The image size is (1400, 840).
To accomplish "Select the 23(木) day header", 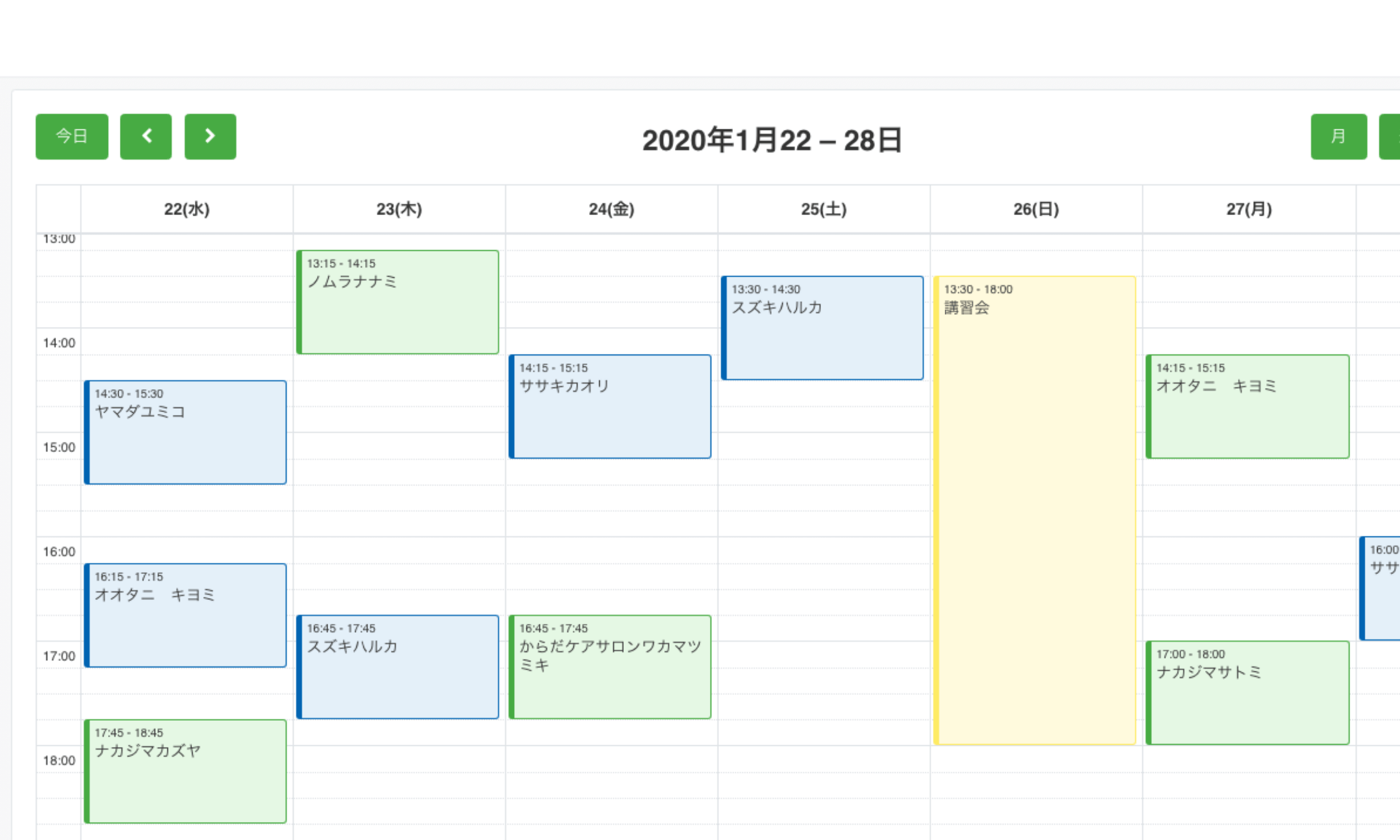I will 399,209.
